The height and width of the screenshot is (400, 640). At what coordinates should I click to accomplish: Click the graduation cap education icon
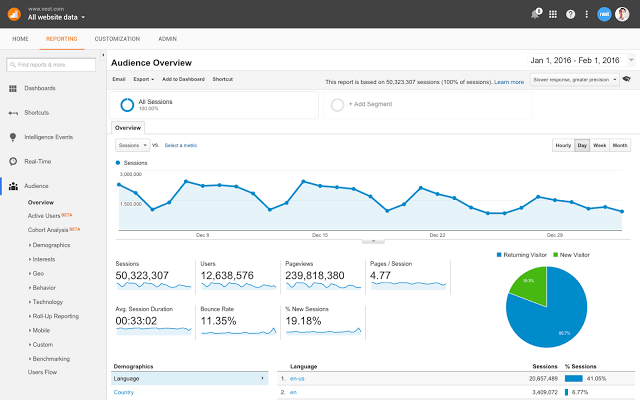tap(626, 78)
